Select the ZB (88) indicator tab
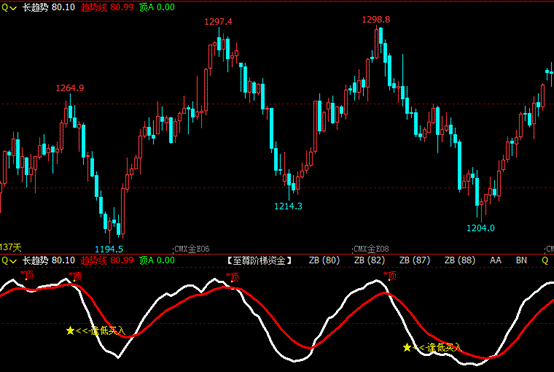 [x=460, y=261]
